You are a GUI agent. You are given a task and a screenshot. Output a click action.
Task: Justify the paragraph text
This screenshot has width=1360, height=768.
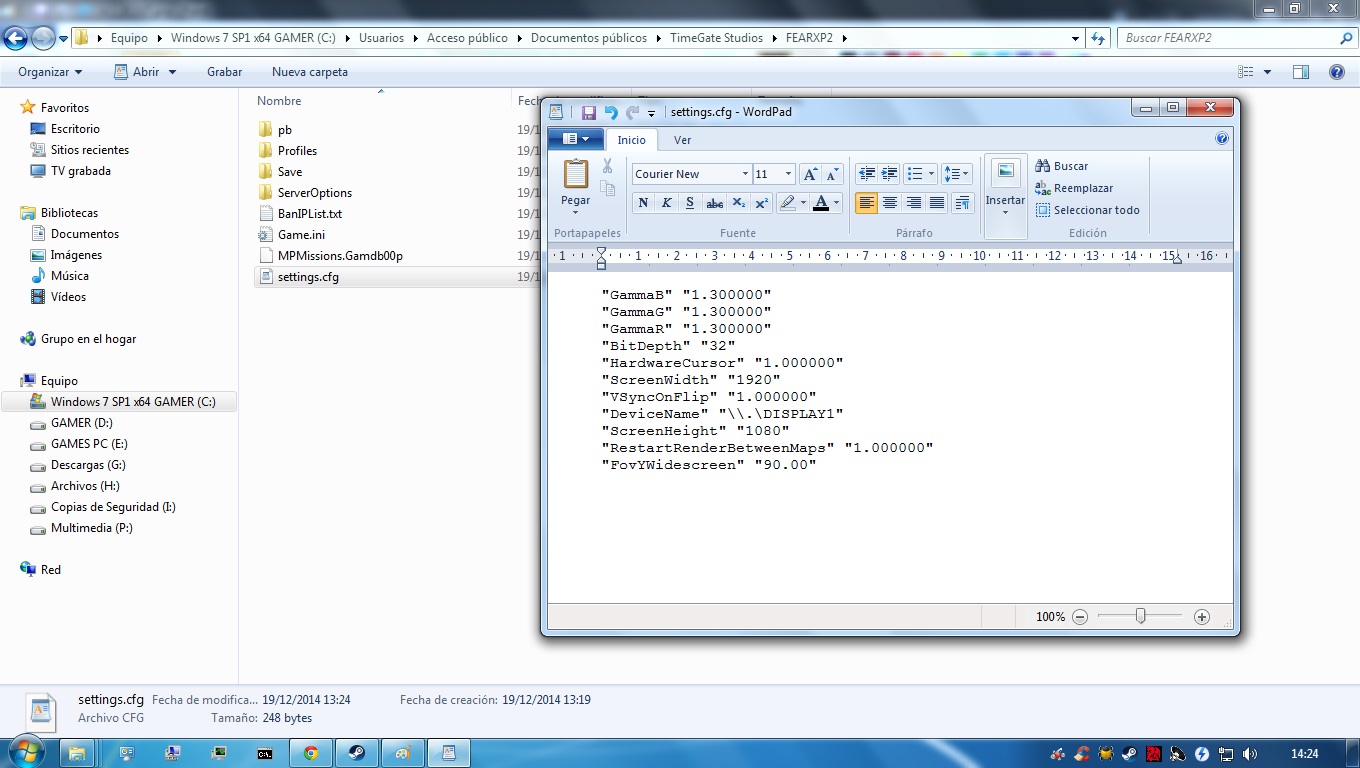click(936, 203)
